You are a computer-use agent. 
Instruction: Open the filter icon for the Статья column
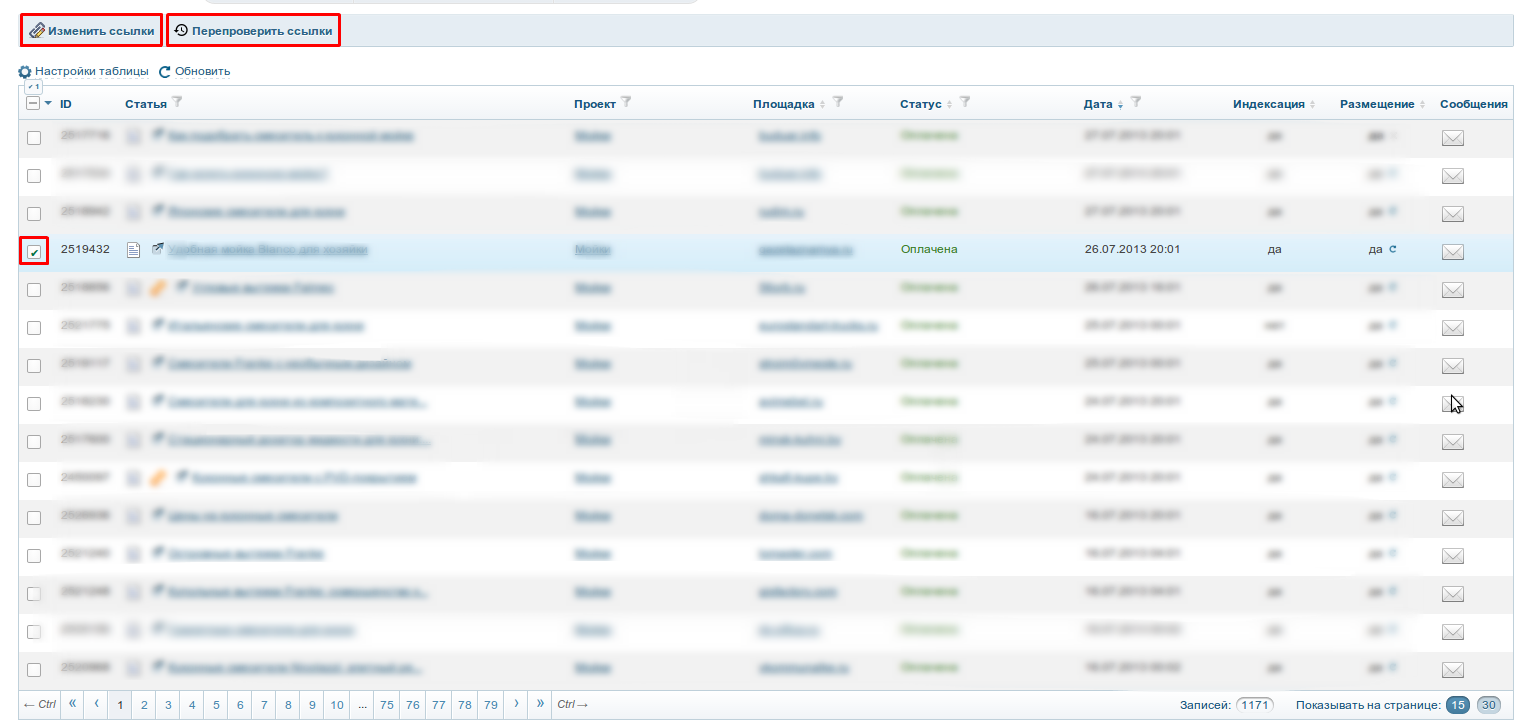(x=177, y=103)
